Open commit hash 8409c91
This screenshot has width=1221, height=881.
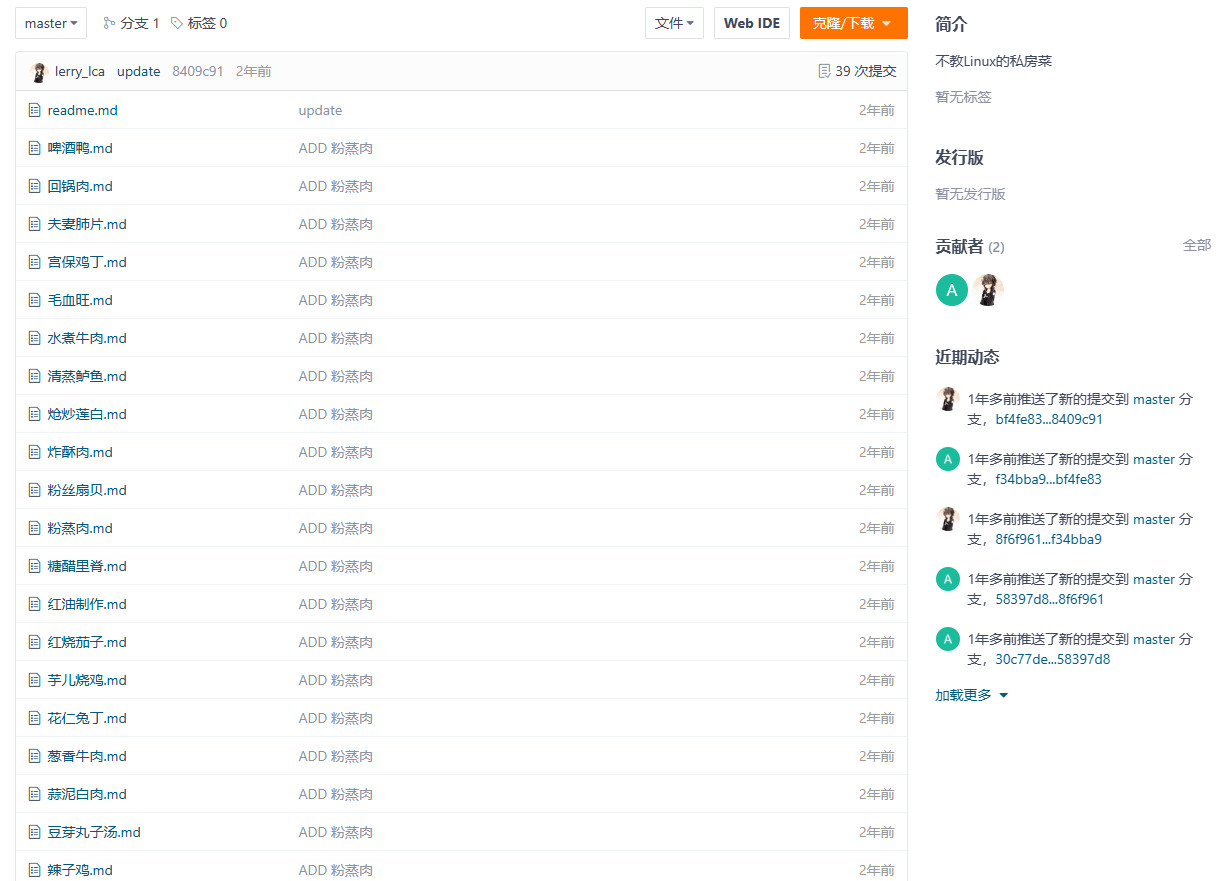click(197, 71)
